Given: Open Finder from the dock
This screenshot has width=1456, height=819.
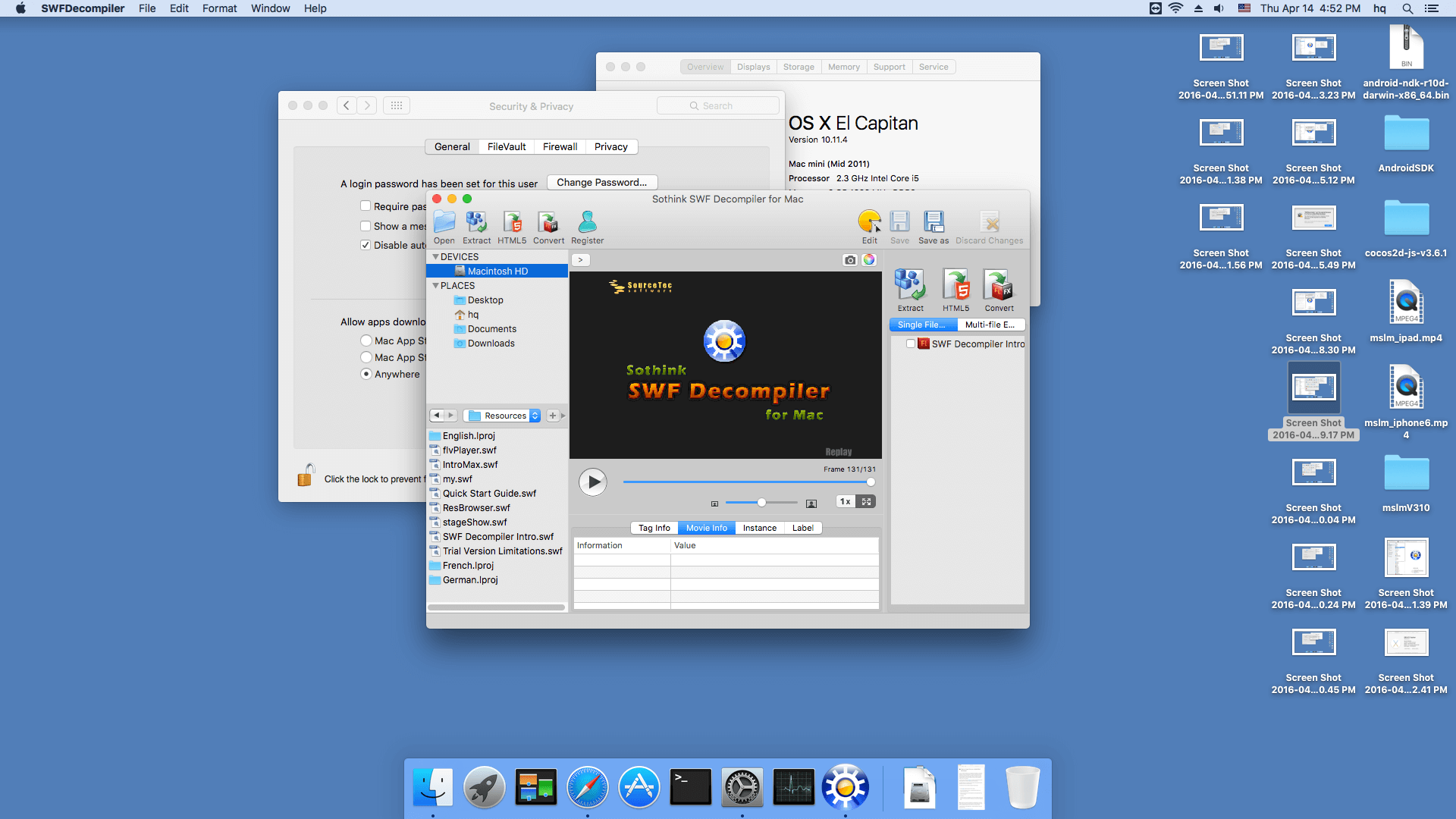Looking at the screenshot, I should [x=433, y=787].
